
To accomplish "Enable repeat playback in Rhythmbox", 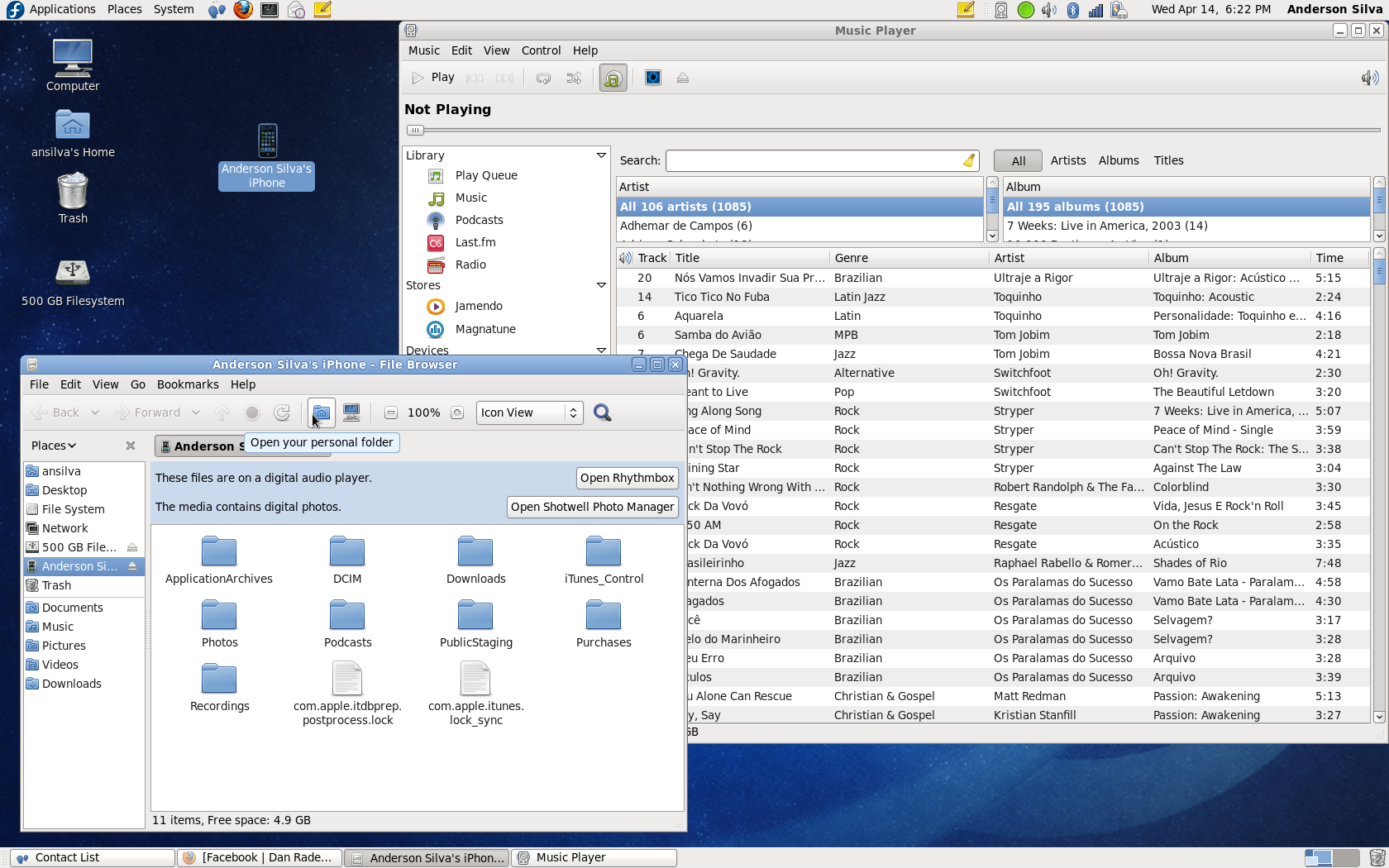I will 544,78.
